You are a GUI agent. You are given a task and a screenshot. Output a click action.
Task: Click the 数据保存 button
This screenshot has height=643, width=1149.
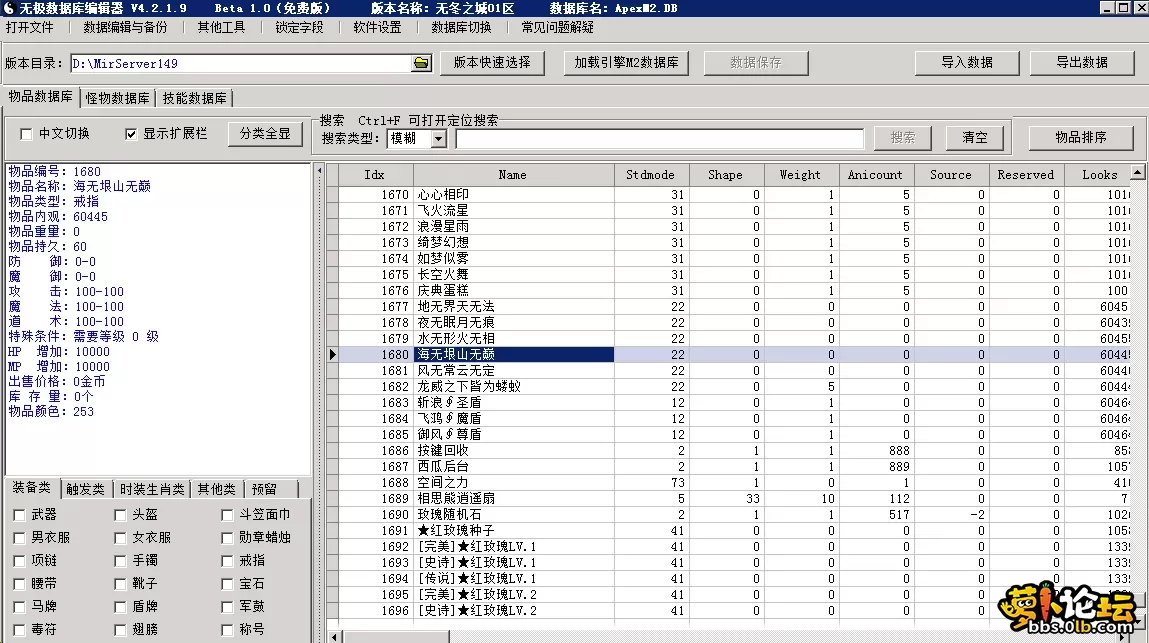click(755, 63)
